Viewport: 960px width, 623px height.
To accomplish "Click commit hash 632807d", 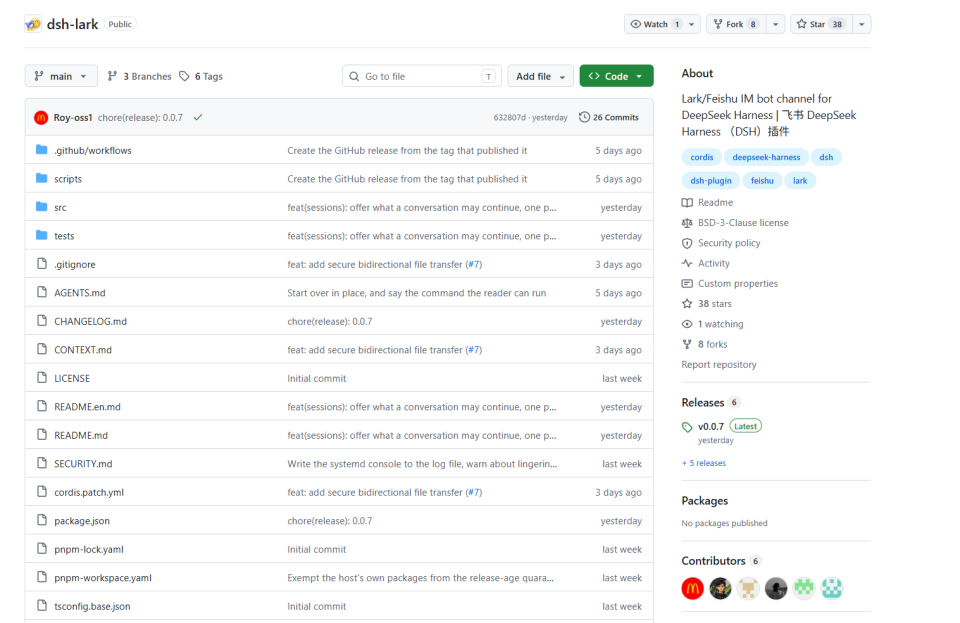I will 509,118.
